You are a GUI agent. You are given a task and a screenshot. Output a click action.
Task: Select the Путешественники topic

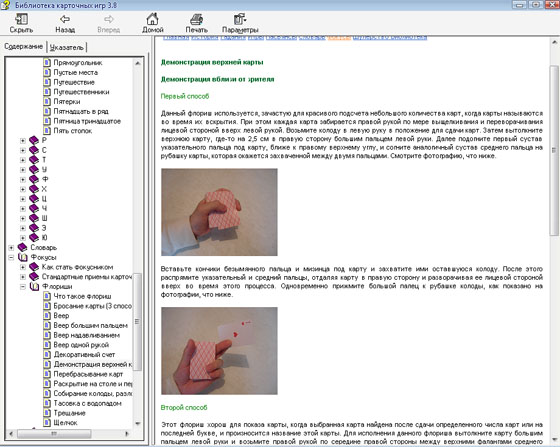[81, 92]
